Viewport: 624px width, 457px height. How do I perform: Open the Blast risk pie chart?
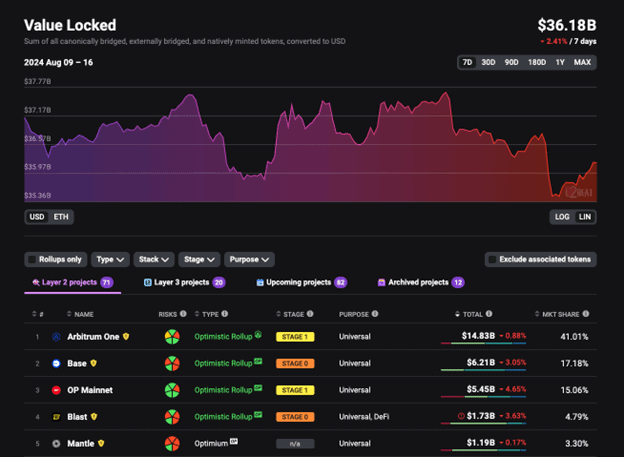tap(172, 417)
